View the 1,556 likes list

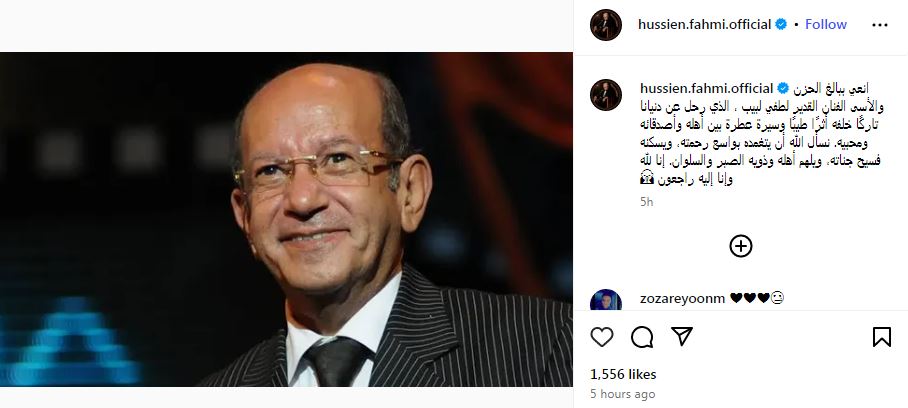(x=623, y=374)
